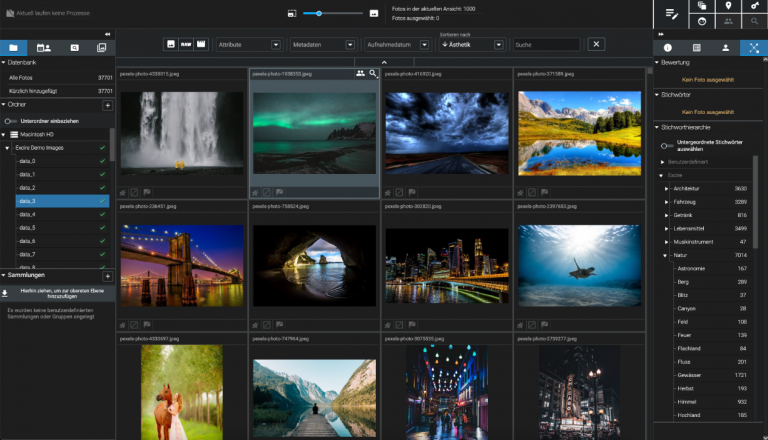Open the map pin location icon

click(x=726, y=6)
